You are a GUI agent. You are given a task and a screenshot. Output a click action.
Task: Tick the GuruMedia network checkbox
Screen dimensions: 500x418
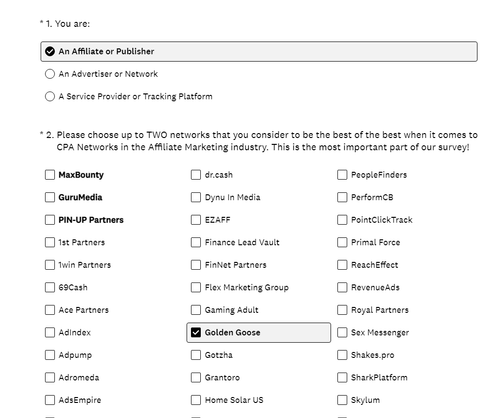(50, 197)
